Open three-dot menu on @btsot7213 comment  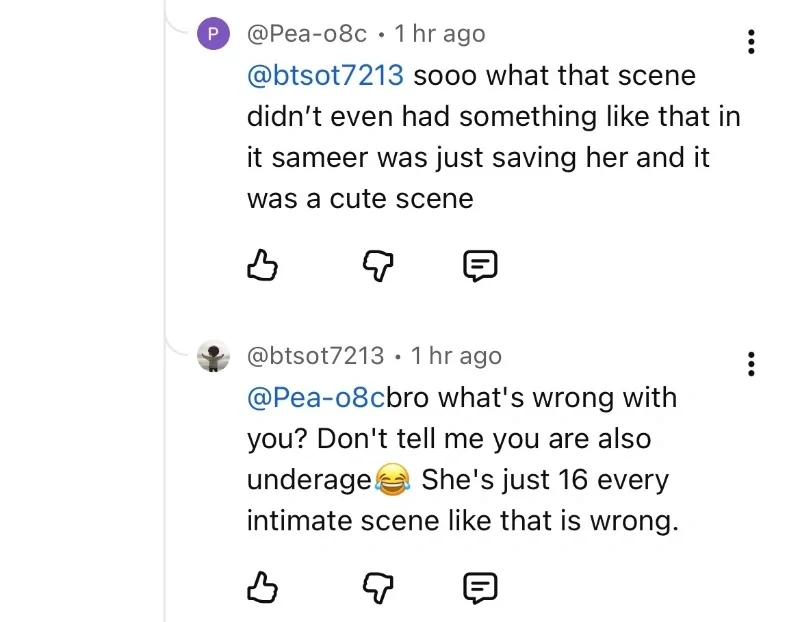tap(751, 363)
